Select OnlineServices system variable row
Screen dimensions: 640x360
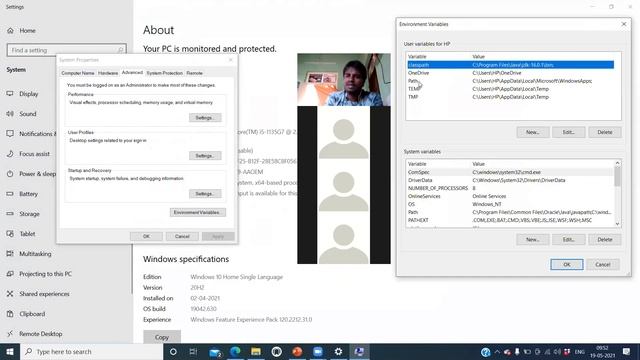click(510, 196)
